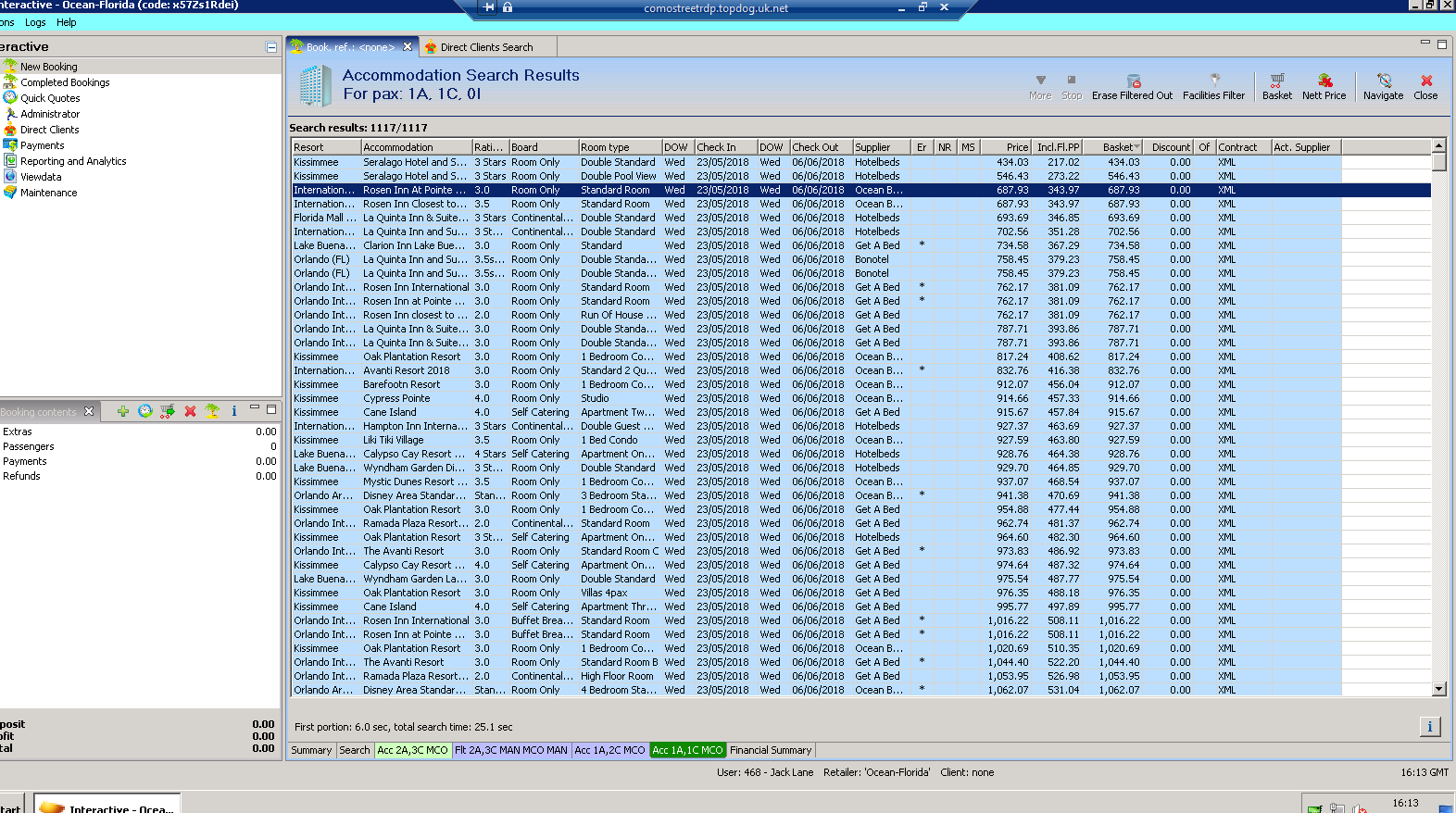Screen dimensions: 1456x813
Task: Sort results by the Accommodation column header
Action: coord(416,147)
